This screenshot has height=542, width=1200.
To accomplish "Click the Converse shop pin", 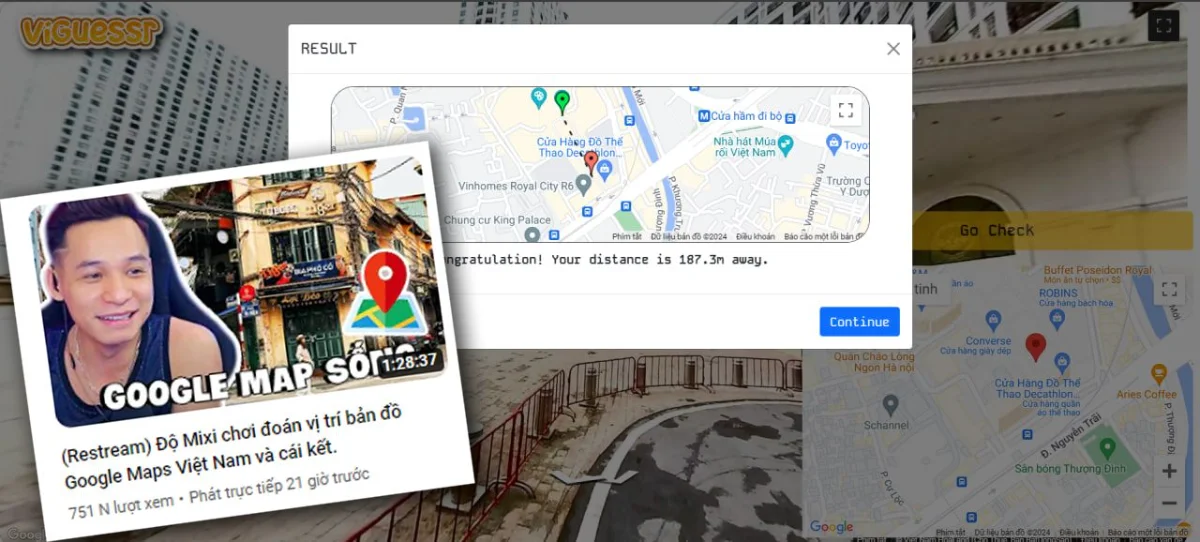I will pos(993,320).
